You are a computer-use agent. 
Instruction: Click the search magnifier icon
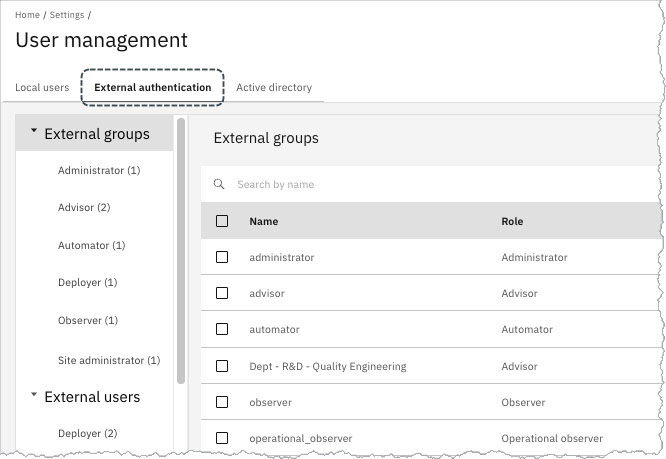click(219, 184)
